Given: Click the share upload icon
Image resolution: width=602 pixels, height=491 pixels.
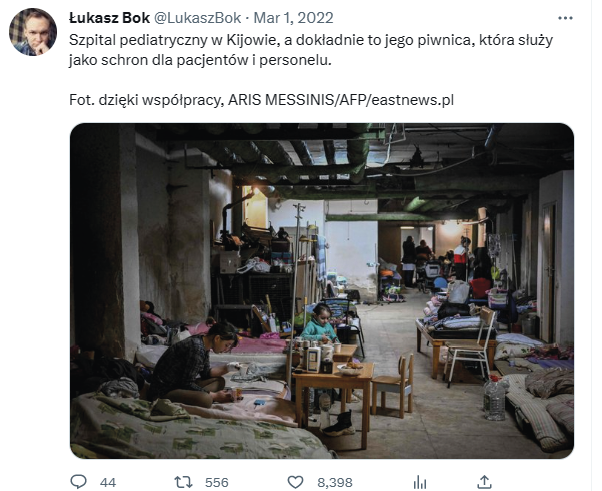Looking at the screenshot, I should 485,482.
